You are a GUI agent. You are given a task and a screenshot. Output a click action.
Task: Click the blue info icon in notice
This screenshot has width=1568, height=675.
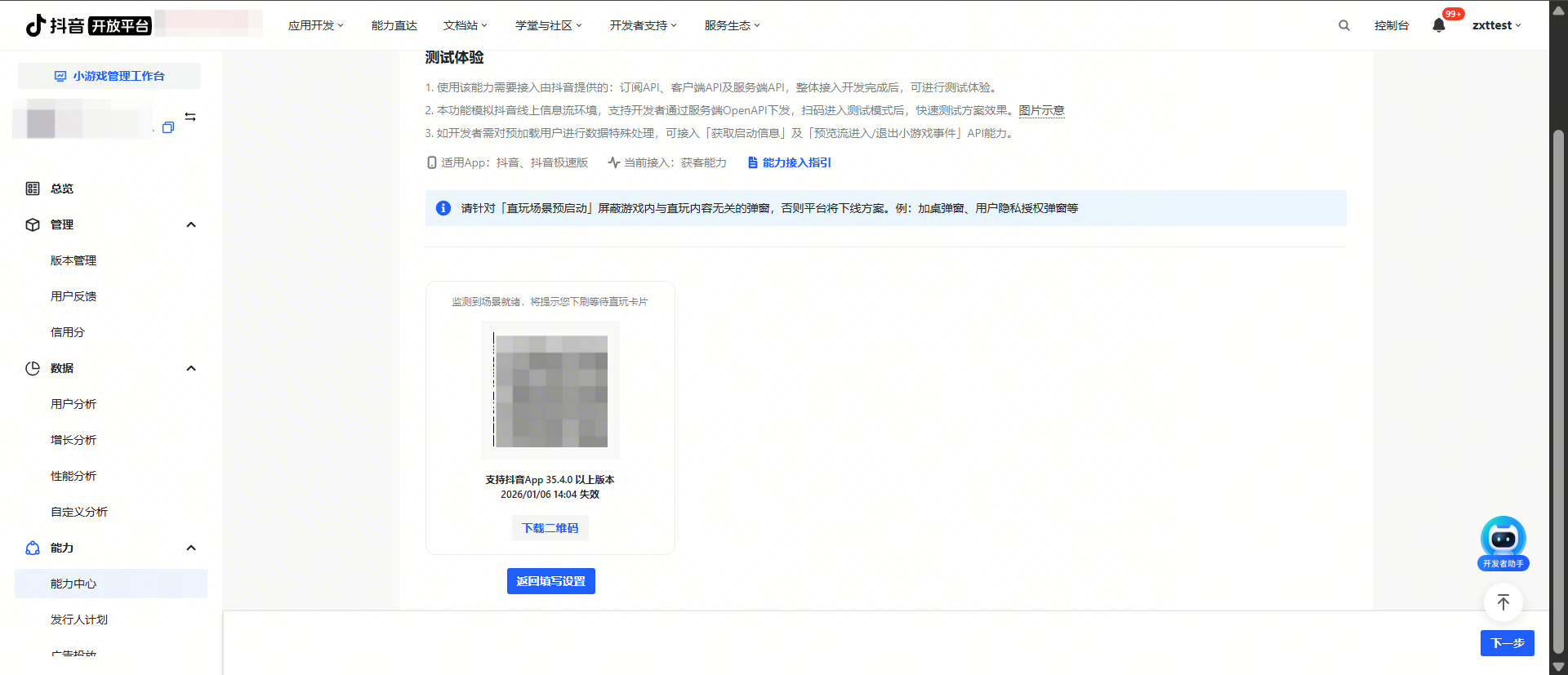point(443,208)
